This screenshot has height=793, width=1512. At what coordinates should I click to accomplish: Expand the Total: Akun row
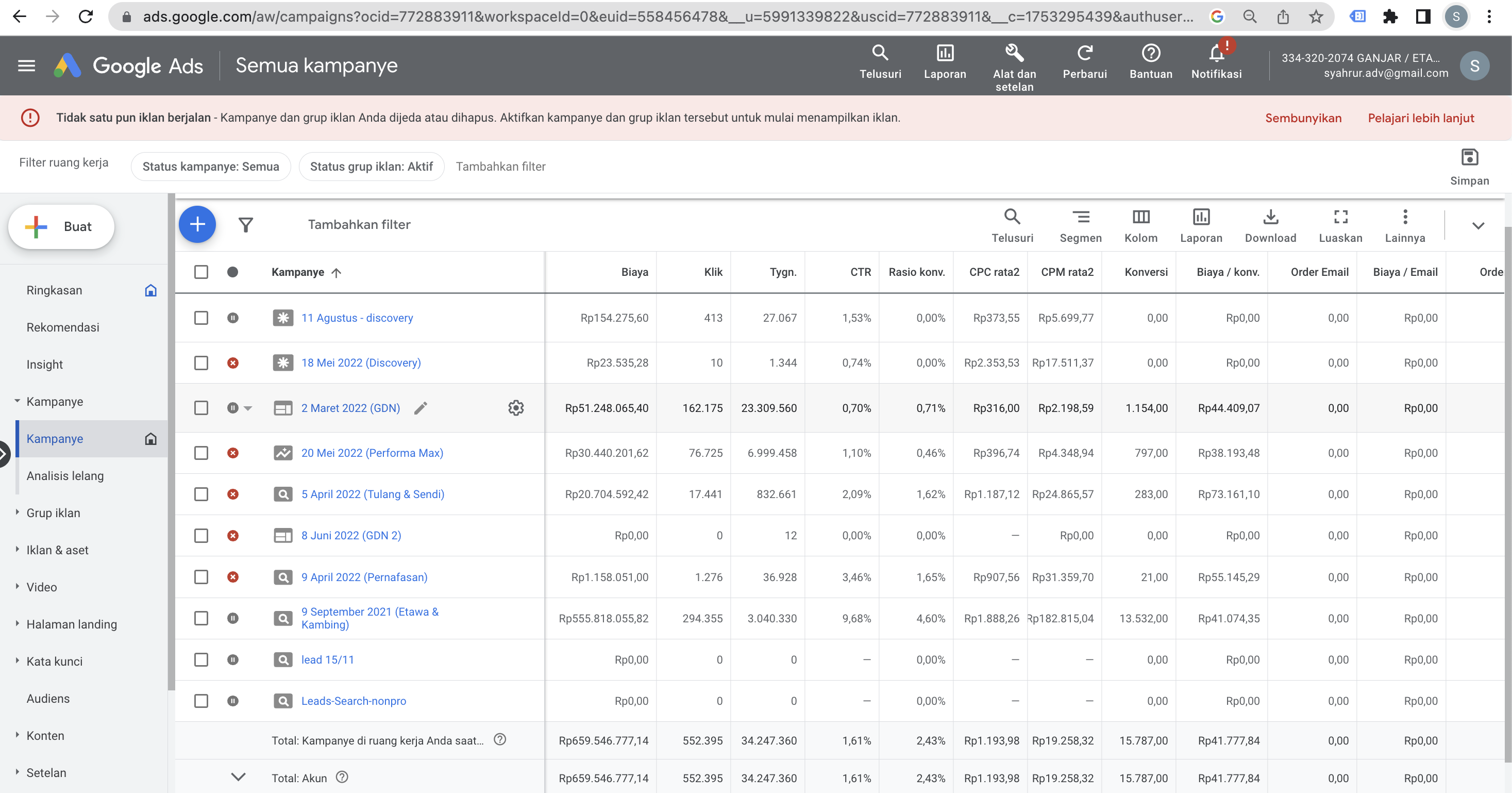(x=238, y=777)
